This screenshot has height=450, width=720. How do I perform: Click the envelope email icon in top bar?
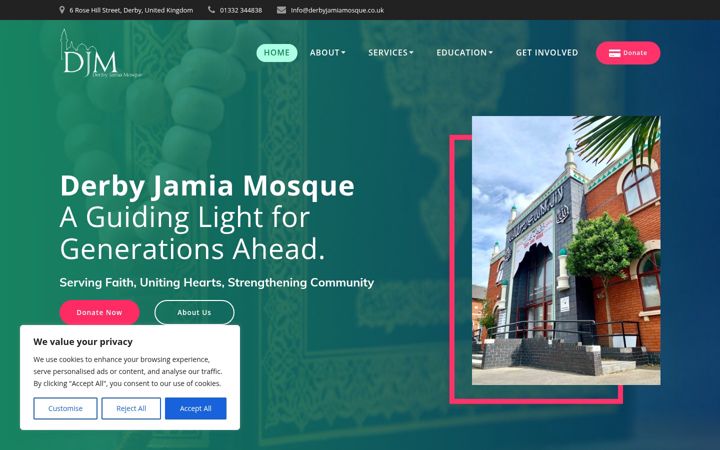click(281, 10)
